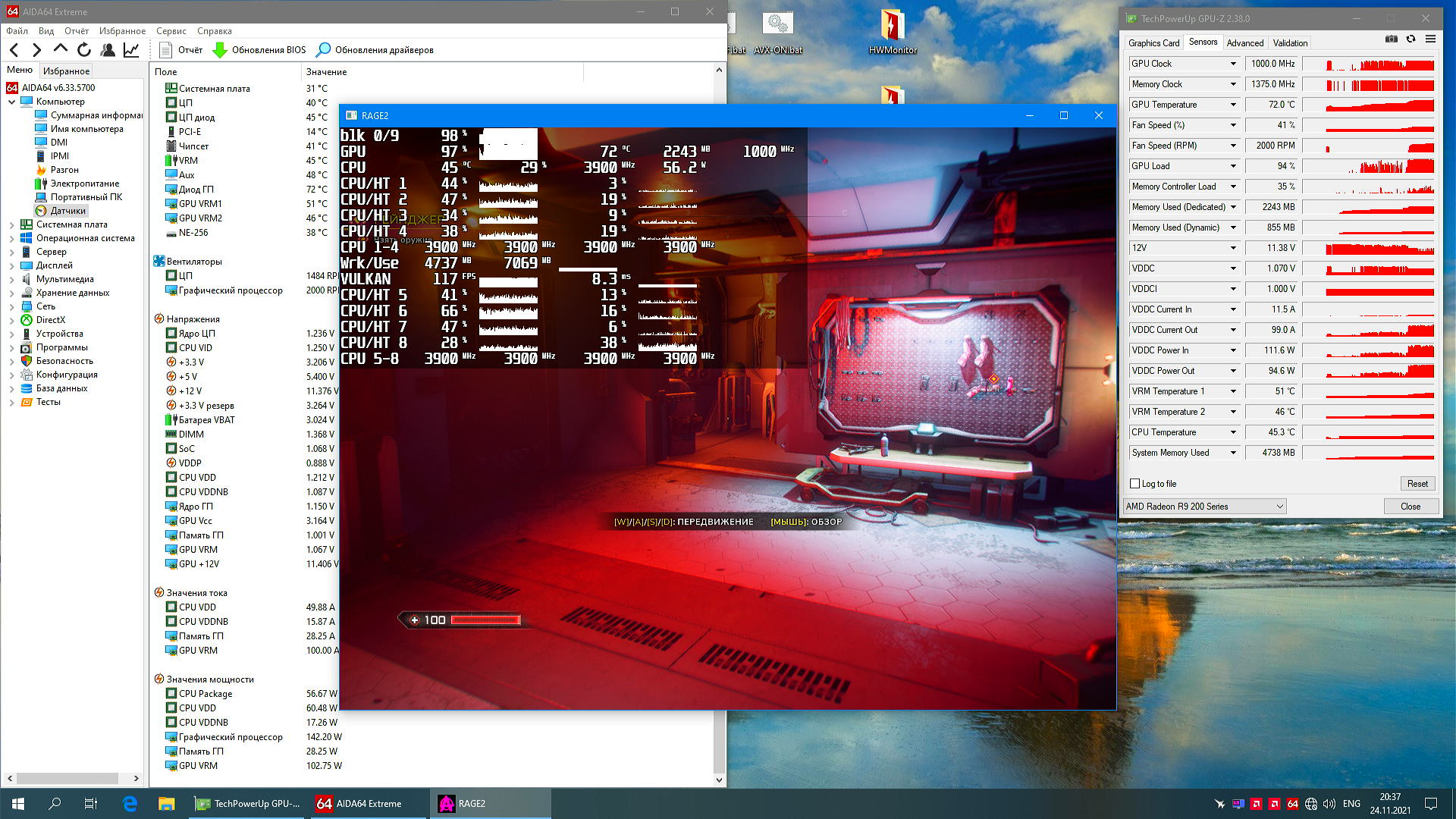Open GPU Clock sensor dropdown
Viewport: 1456px width, 819px height.
[1233, 64]
